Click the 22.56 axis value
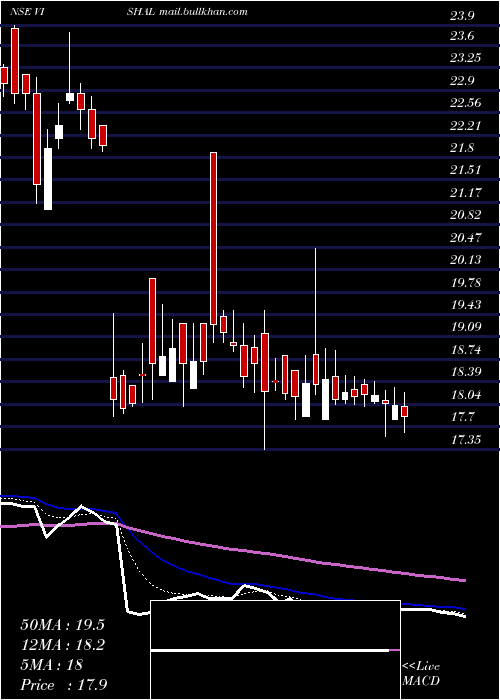 (466, 103)
